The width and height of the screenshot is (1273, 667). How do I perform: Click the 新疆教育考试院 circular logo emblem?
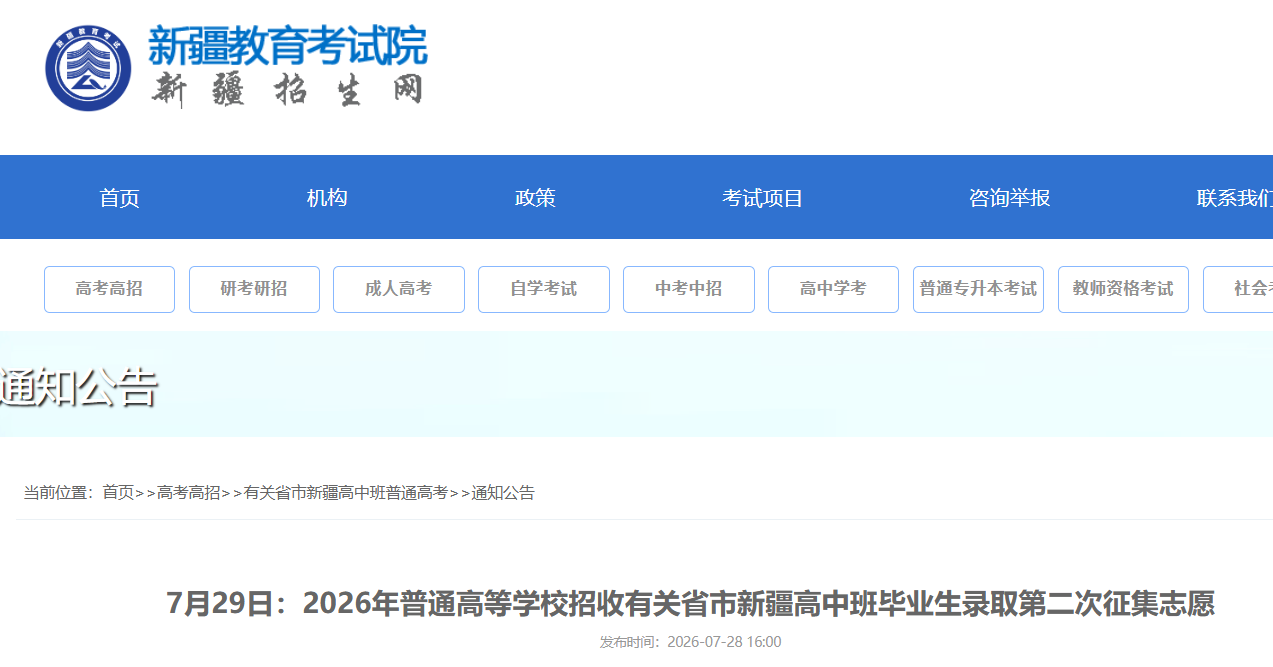pos(88,68)
